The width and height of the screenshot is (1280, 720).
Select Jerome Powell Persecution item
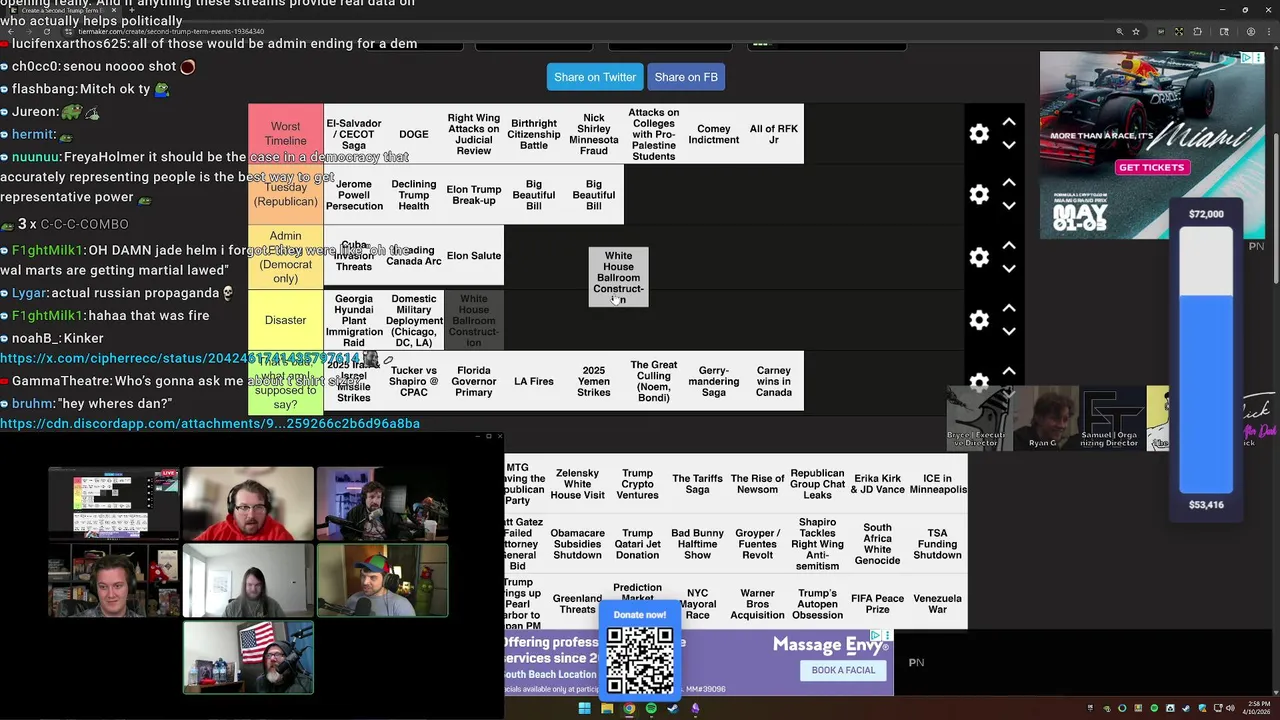[354, 195]
